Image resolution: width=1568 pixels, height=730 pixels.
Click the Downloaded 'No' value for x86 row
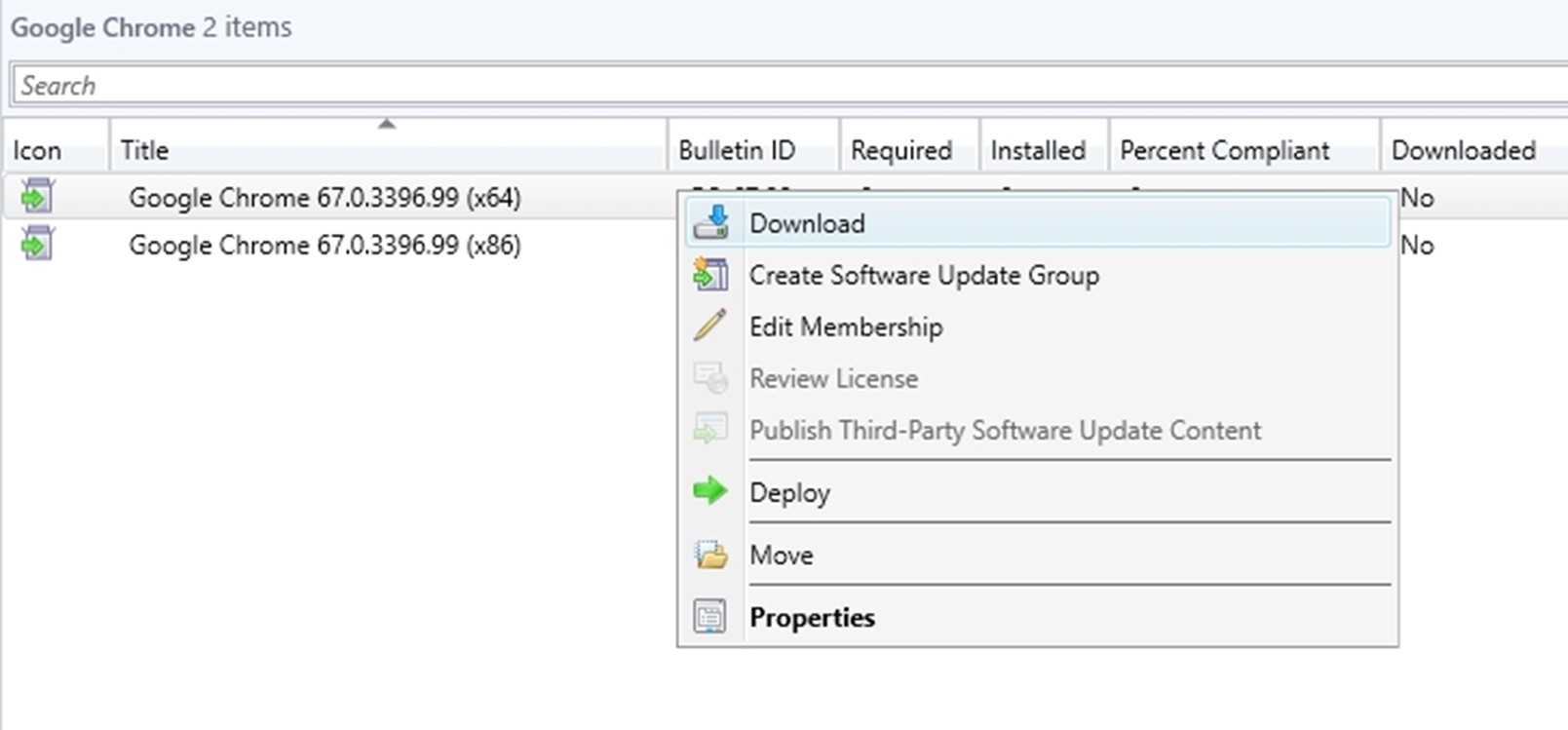(1417, 245)
